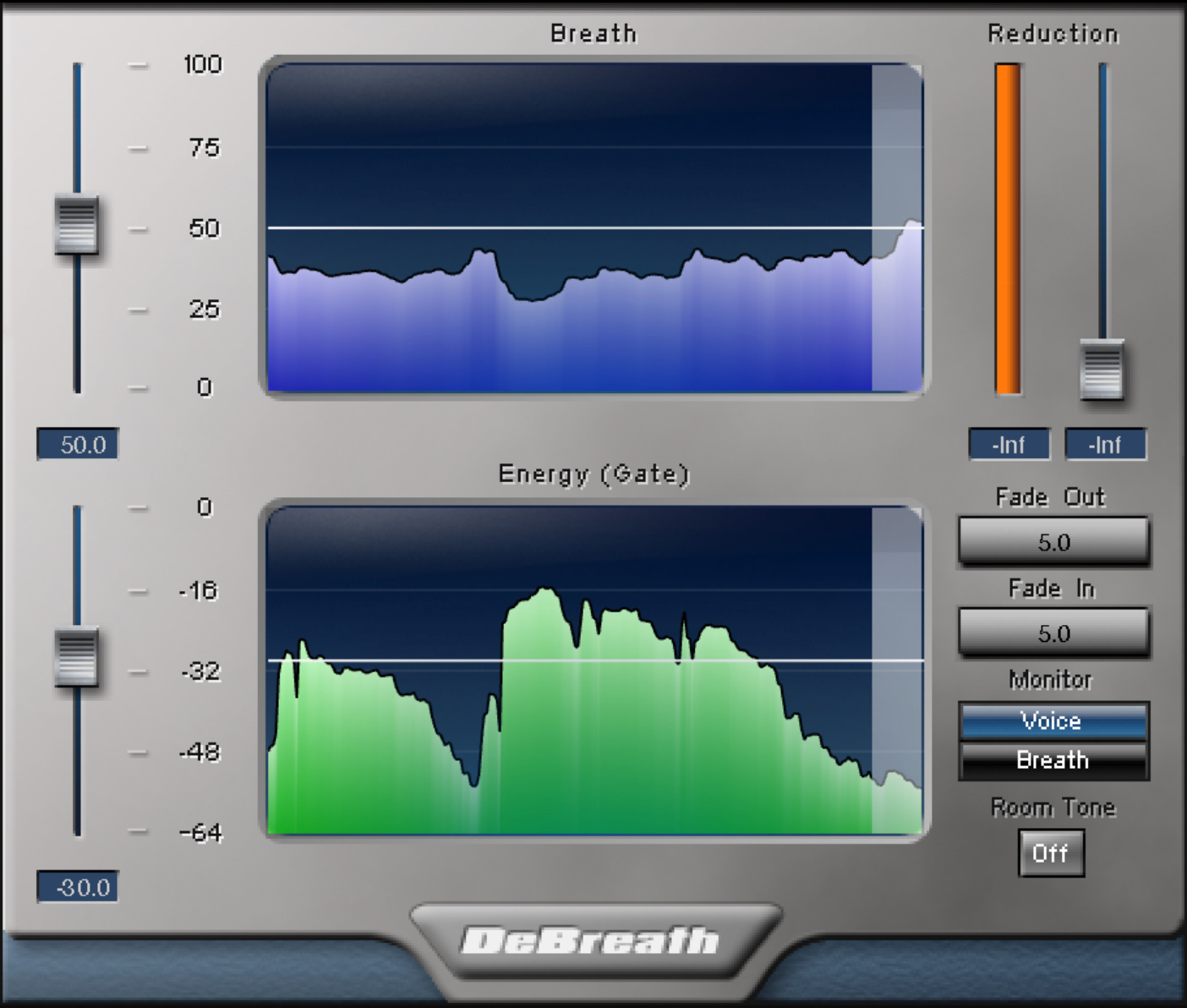Select Voice in the Monitor section
Image resolution: width=1187 pixels, height=1008 pixels.
(1053, 721)
